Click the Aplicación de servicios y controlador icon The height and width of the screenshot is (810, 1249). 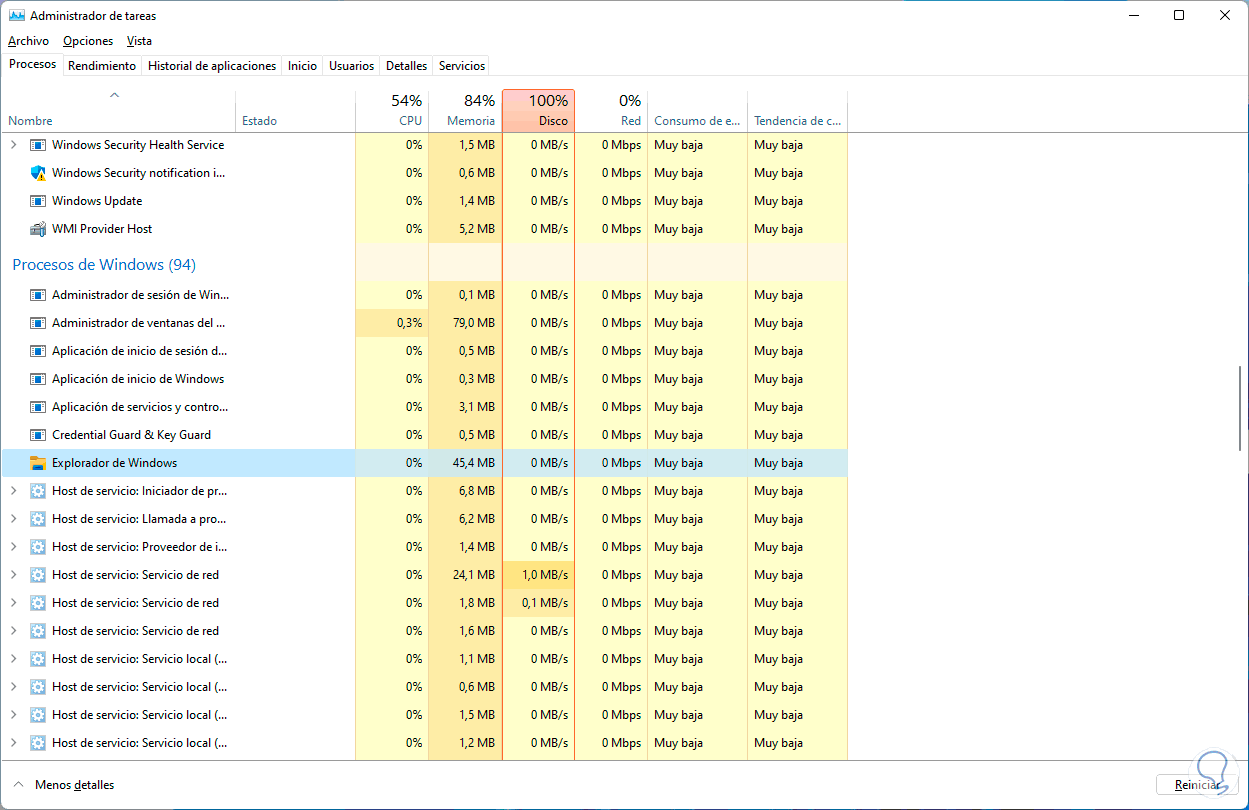tap(38, 407)
